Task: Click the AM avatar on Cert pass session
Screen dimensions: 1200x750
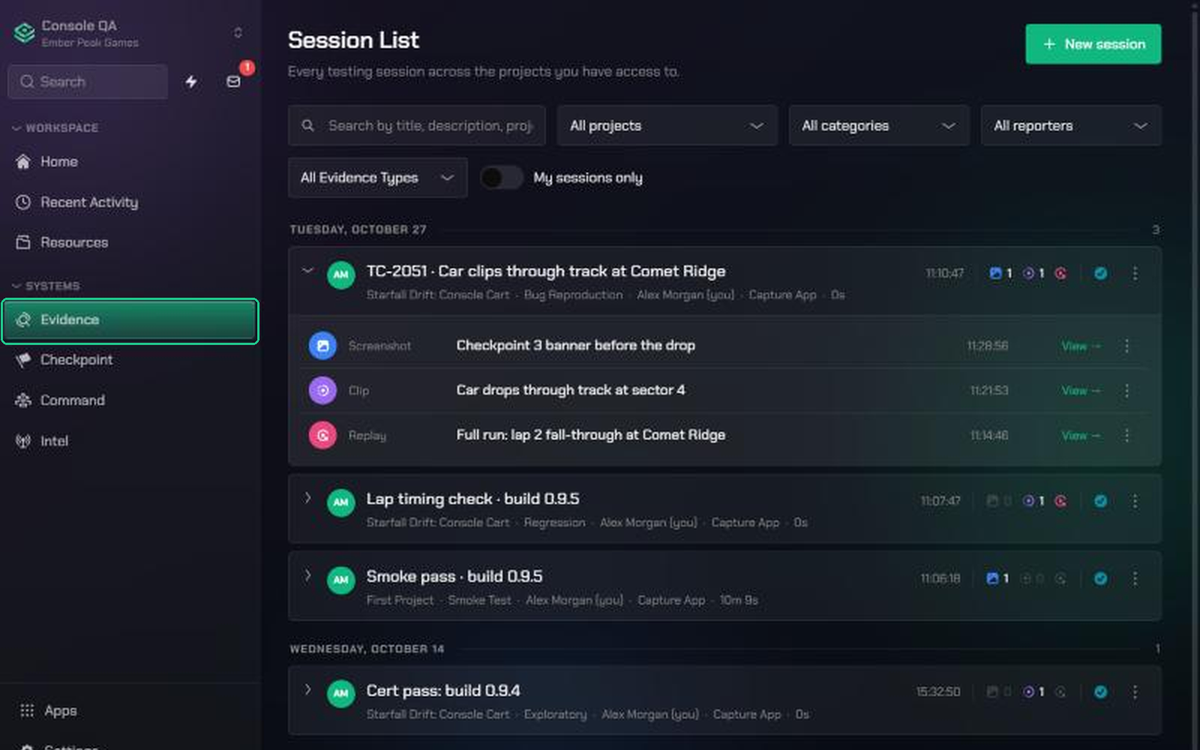Action: 341,693
